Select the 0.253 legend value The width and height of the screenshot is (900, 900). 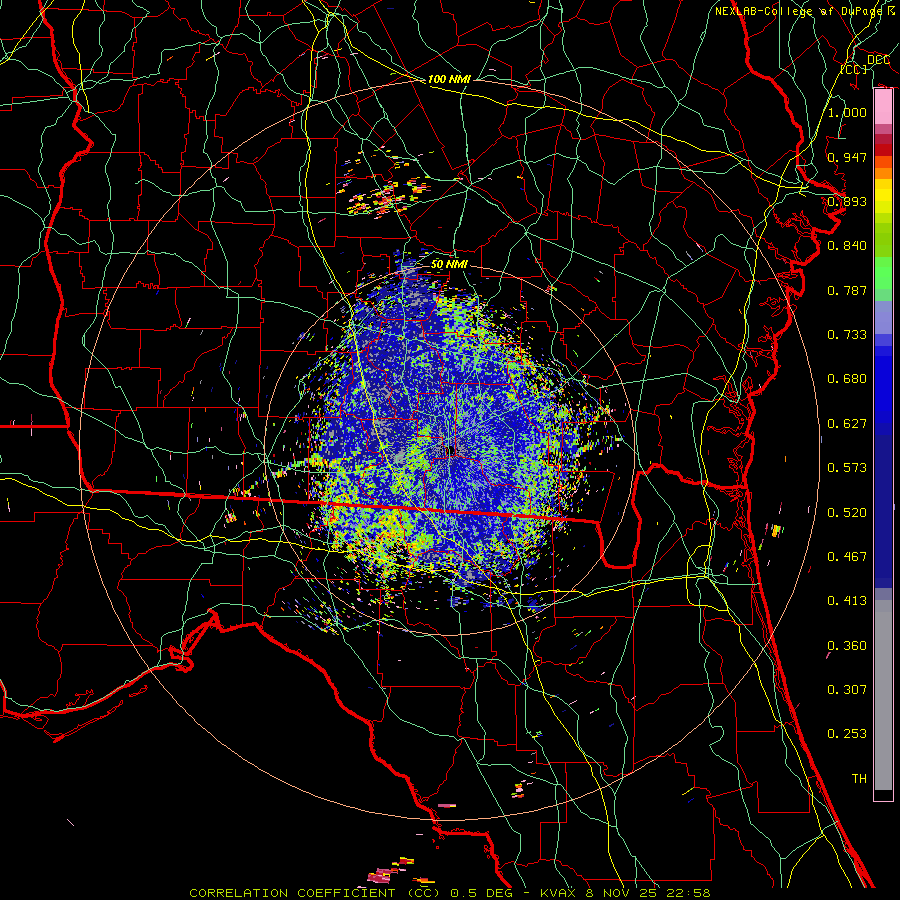click(x=847, y=734)
